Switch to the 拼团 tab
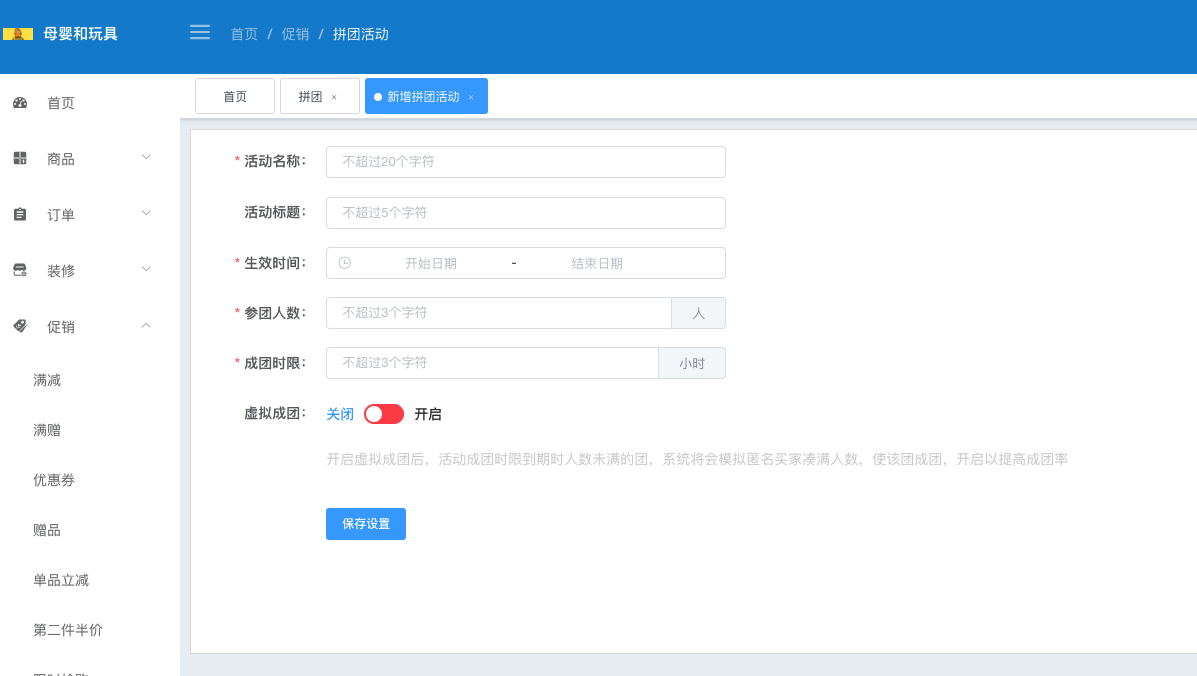1197x676 pixels. (x=320, y=96)
